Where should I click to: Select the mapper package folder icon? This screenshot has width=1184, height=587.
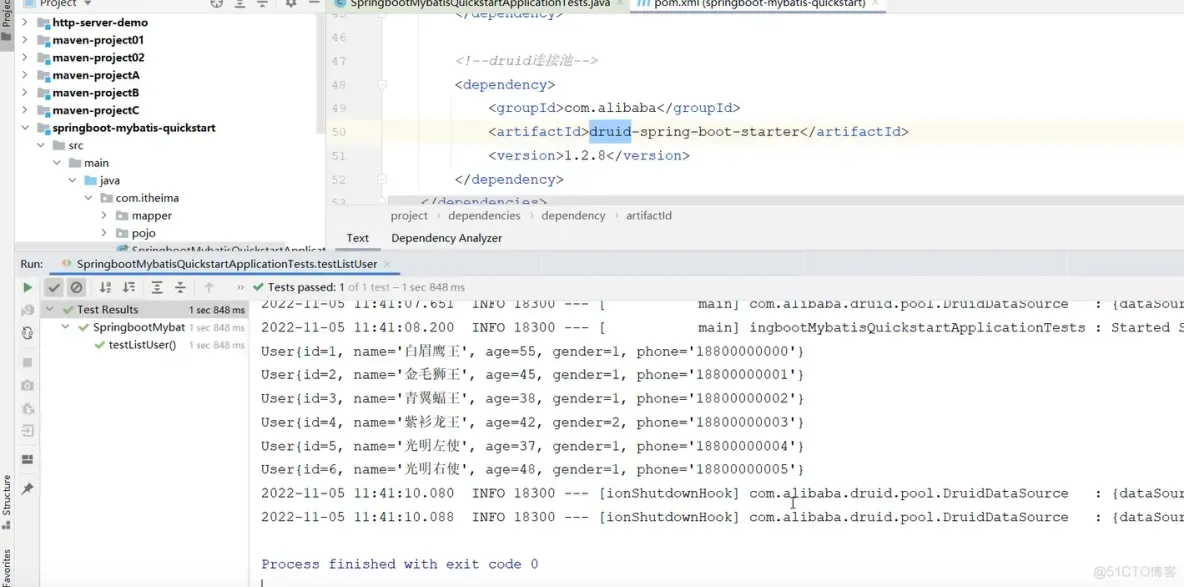coord(122,215)
